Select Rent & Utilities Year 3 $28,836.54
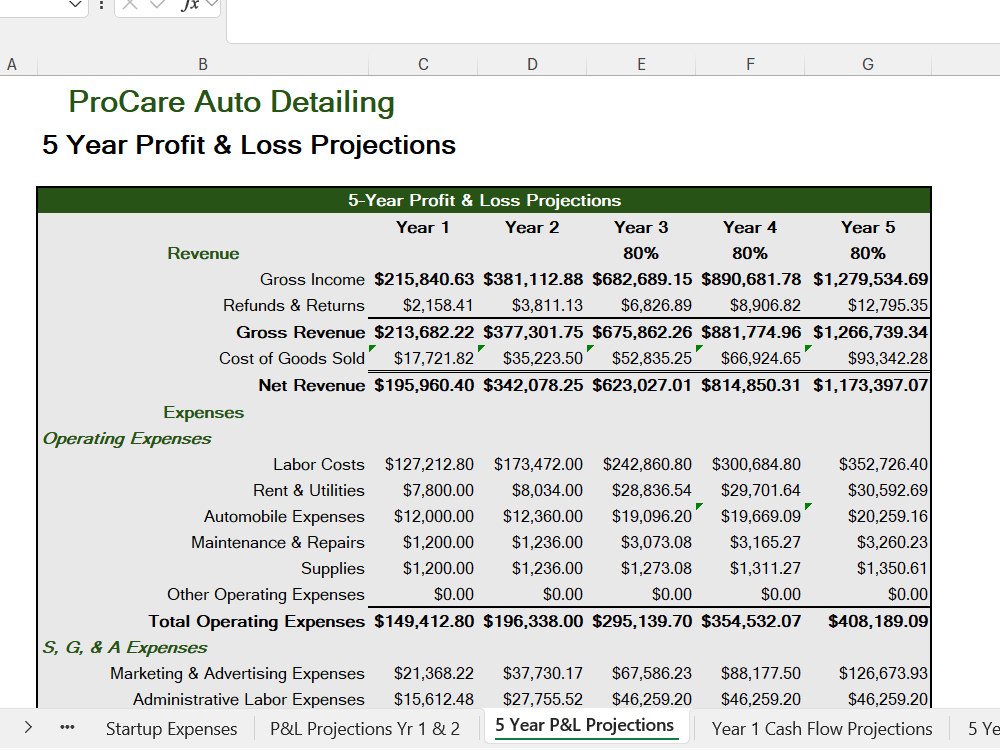 pos(651,490)
